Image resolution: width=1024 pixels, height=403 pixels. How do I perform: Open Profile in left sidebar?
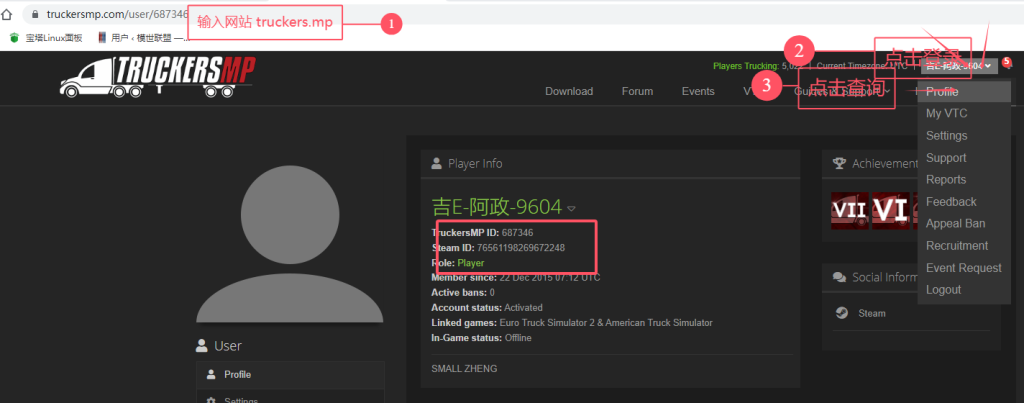(x=290, y=375)
